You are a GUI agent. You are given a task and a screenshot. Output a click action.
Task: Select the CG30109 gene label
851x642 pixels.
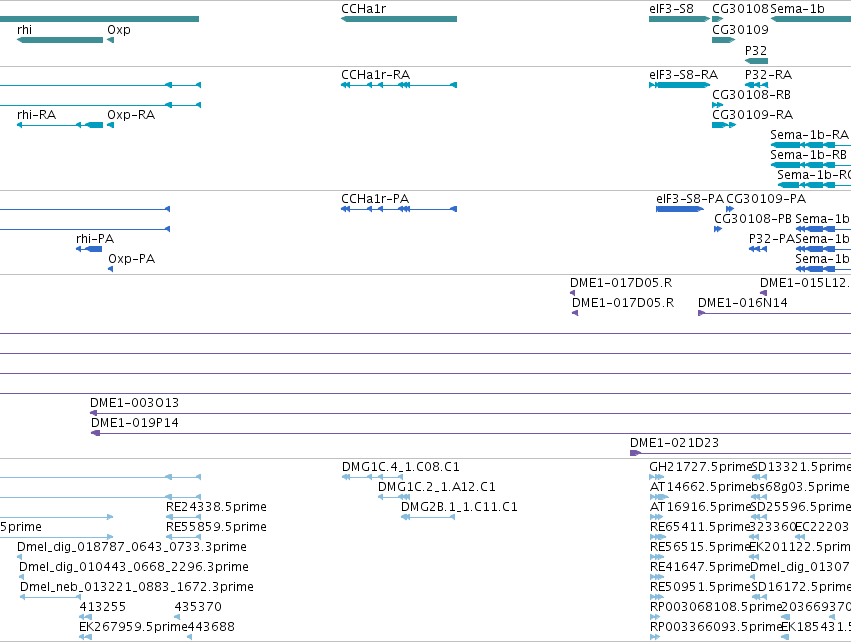740,29
